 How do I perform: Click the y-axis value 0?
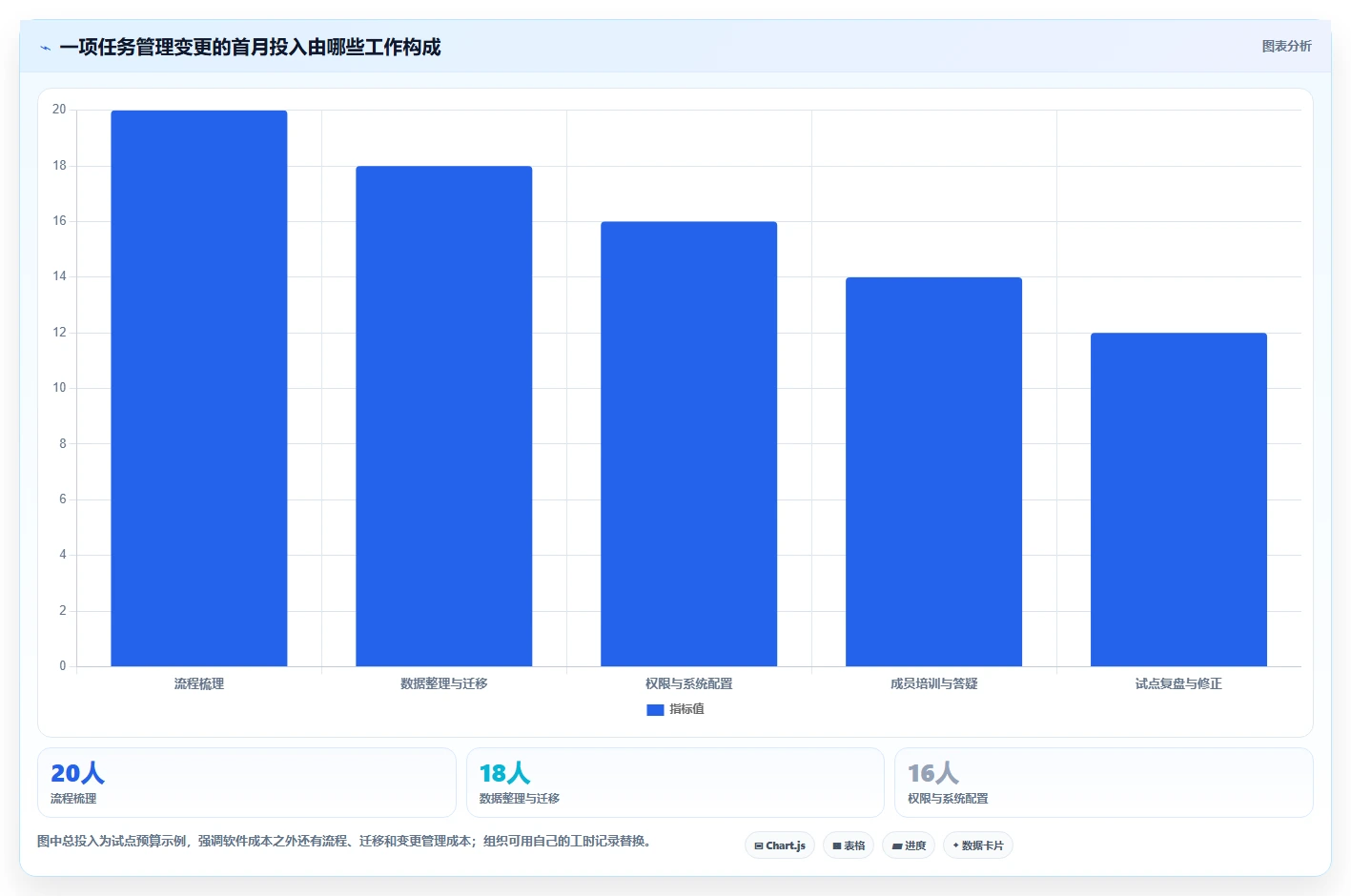63,666
